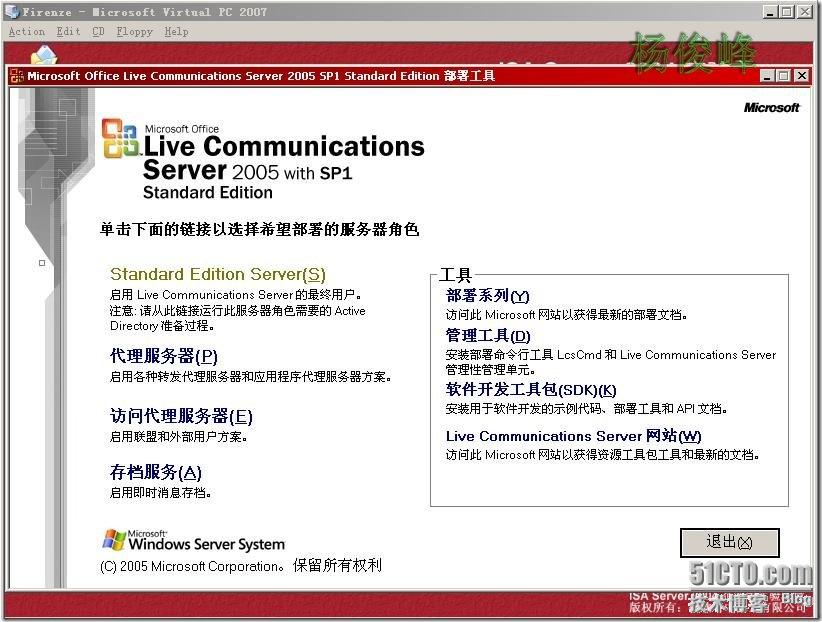
Task: Click the Virtual PC title bar icon
Action: [x=12, y=12]
